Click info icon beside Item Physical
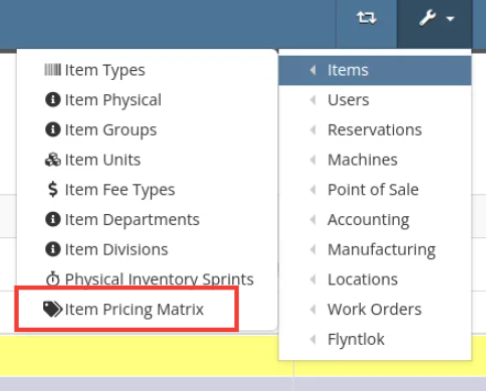Viewport: 486px width, 391px height. coord(53,100)
